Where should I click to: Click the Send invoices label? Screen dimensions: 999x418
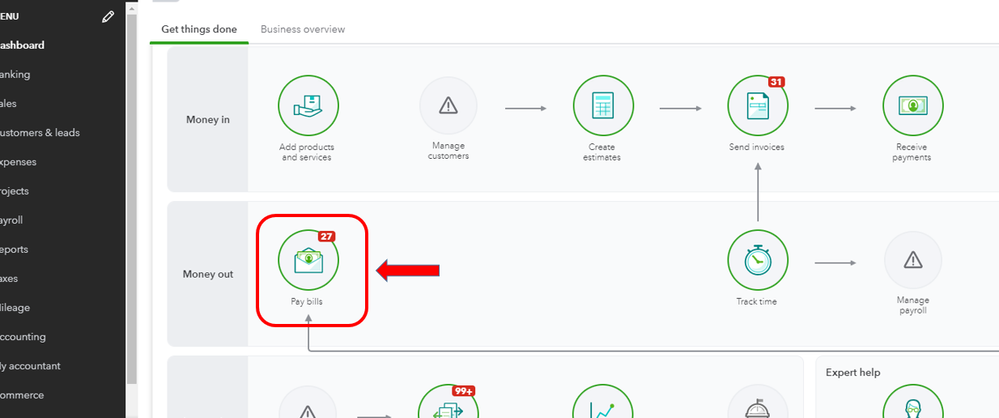click(x=757, y=147)
